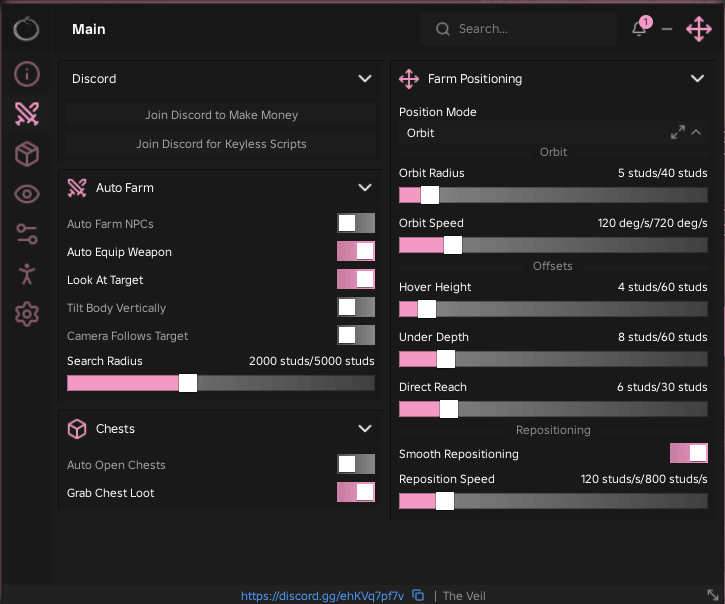Click the pink move arrows icon at the top right

pyautogui.click(x=699, y=29)
